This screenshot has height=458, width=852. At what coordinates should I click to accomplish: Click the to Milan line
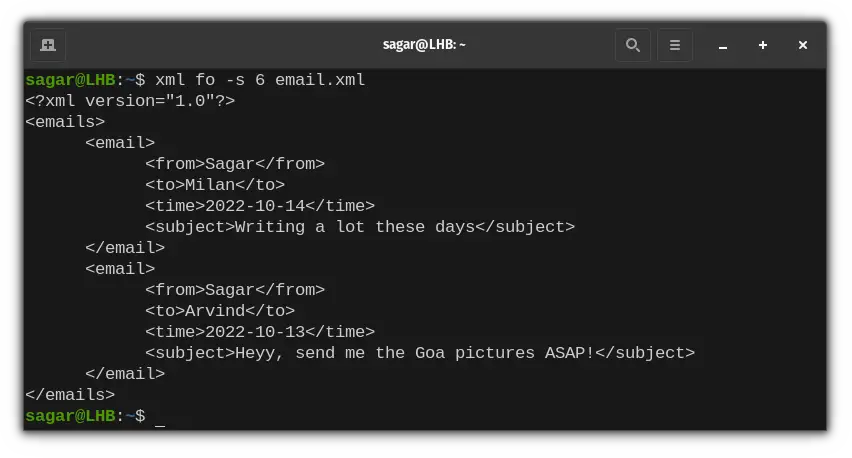(215, 185)
